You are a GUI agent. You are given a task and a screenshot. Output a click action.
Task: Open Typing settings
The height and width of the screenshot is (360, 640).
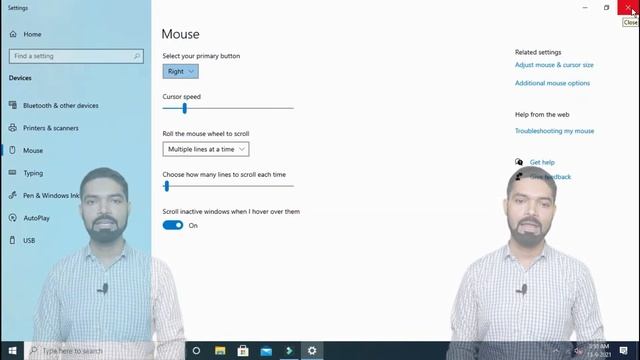coord(33,173)
